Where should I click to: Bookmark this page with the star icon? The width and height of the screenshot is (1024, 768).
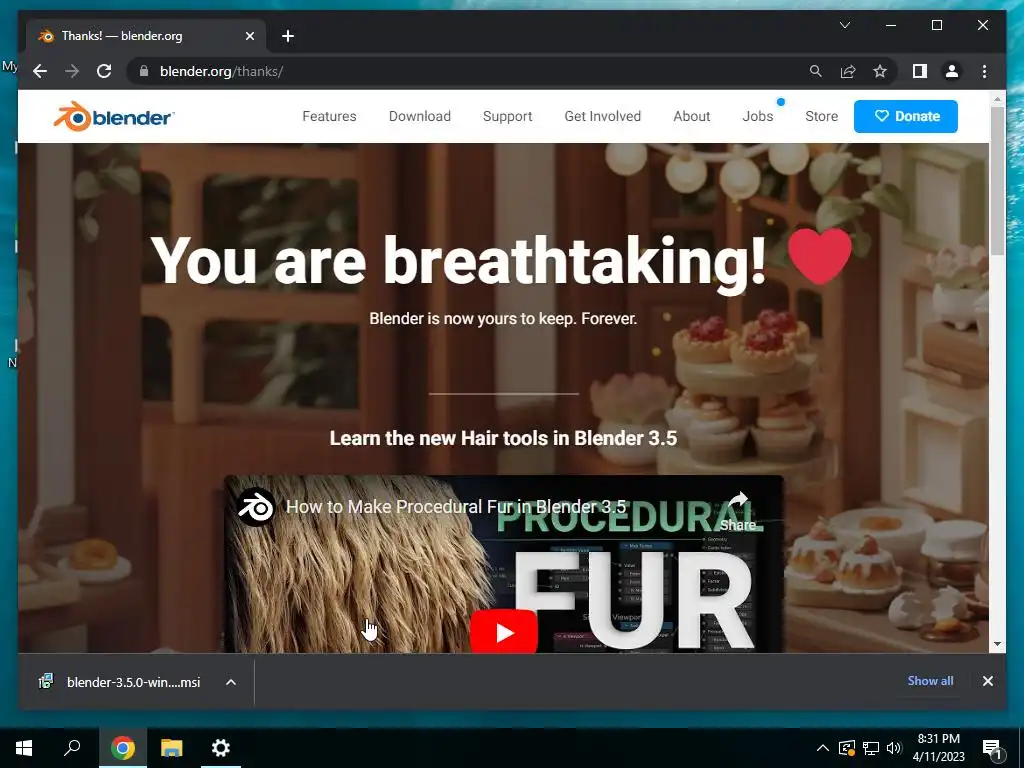(x=880, y=71)
